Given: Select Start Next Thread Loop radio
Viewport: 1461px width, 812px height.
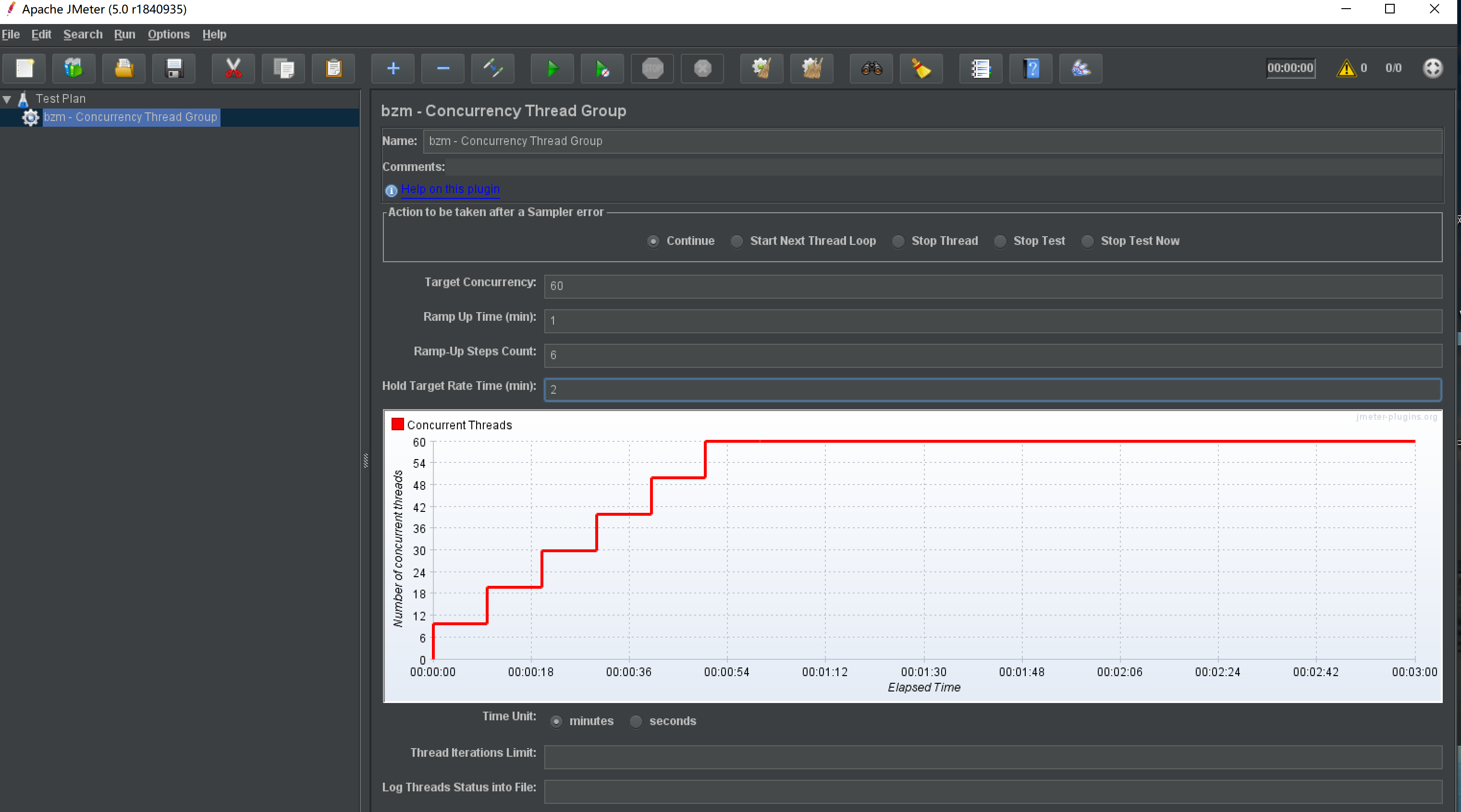Looking at the screenshot, I should [x=737, y=241].
